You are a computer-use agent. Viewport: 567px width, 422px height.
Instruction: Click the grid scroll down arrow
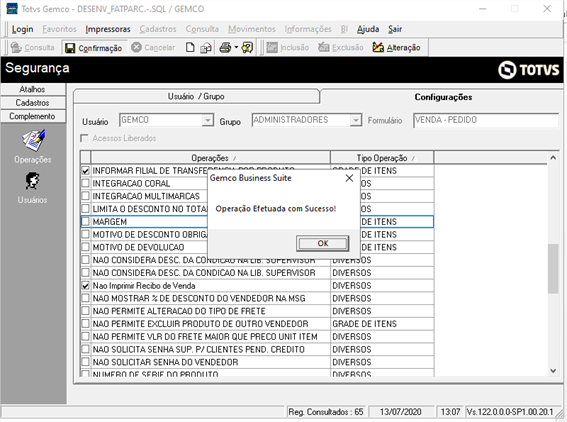click(553, 371)
